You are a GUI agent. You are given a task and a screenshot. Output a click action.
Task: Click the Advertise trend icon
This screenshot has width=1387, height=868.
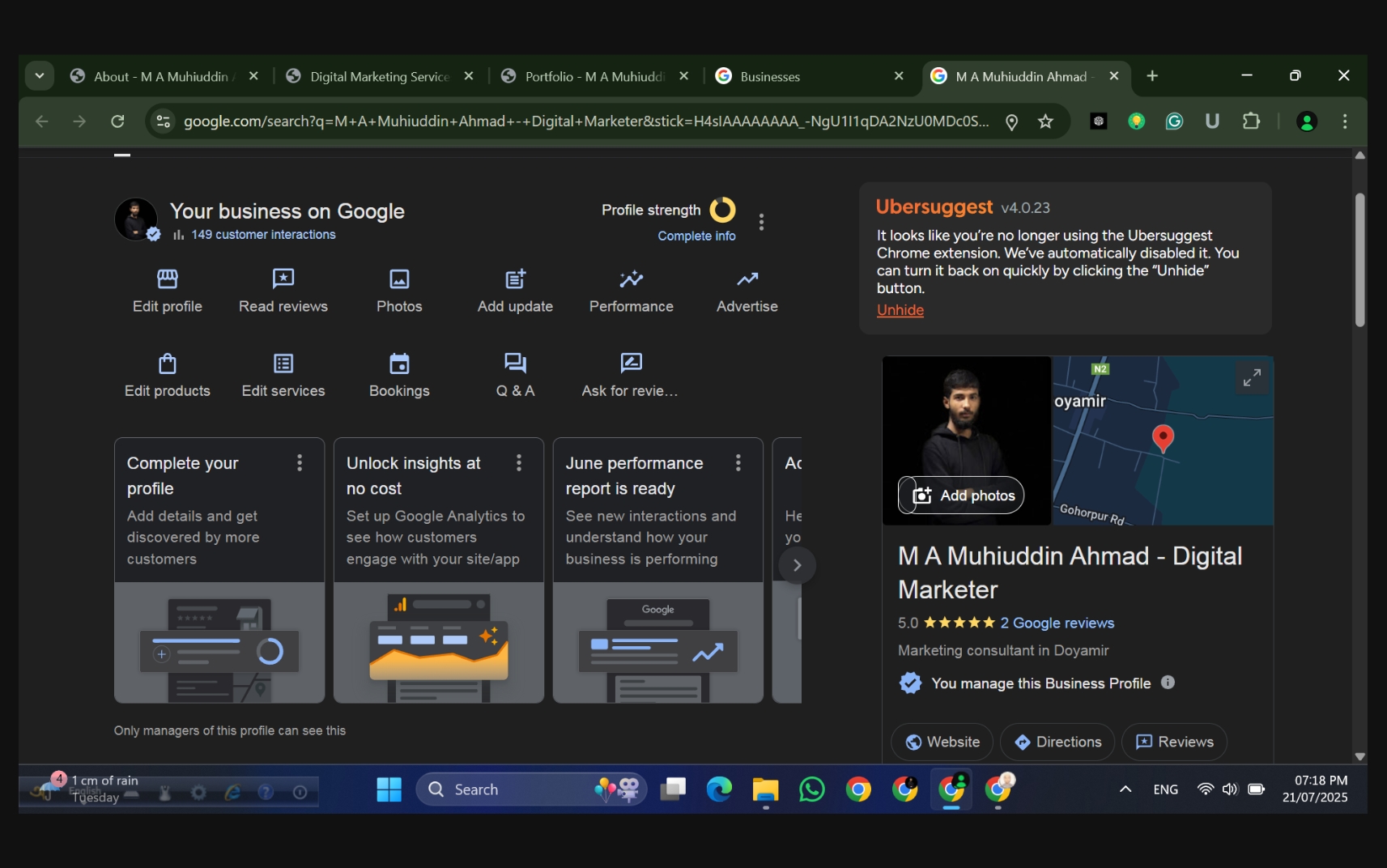point(747,279)
